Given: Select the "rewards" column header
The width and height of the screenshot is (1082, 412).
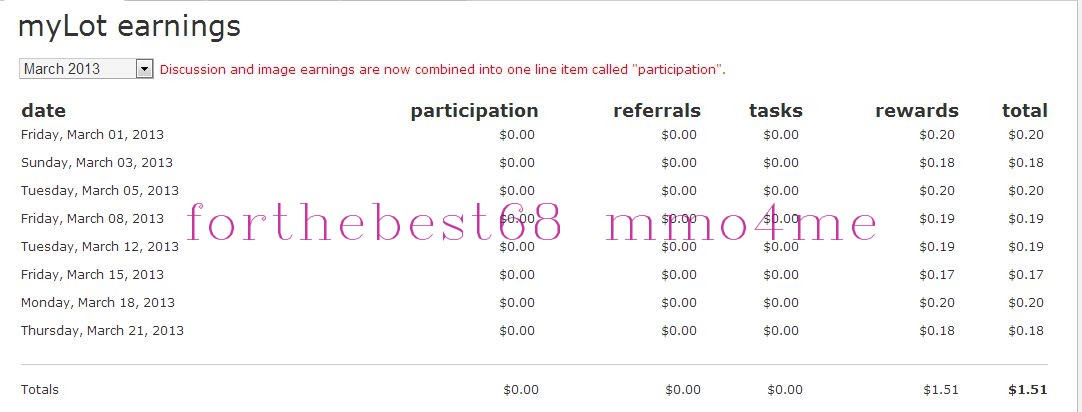Looking at the screenshot, I should coord(916,111).
